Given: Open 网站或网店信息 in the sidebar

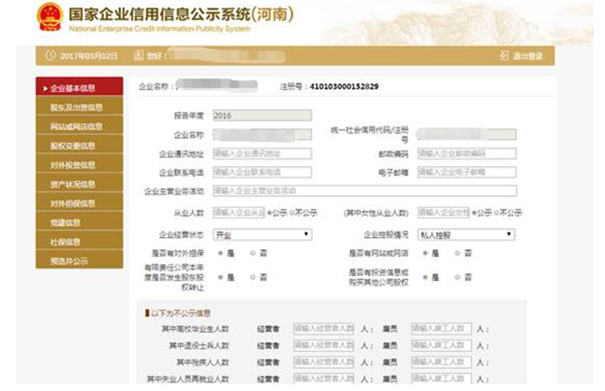Looking at the screenshot, I should click(x=79, y=125).
